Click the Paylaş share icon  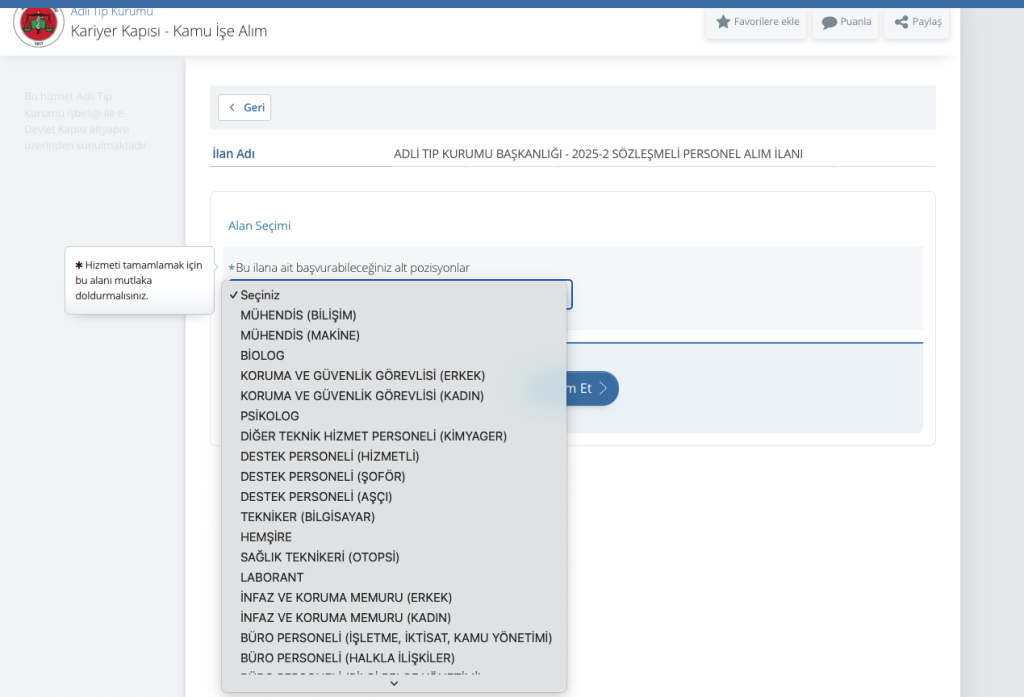pyautogui.click(x=901, y=22)
